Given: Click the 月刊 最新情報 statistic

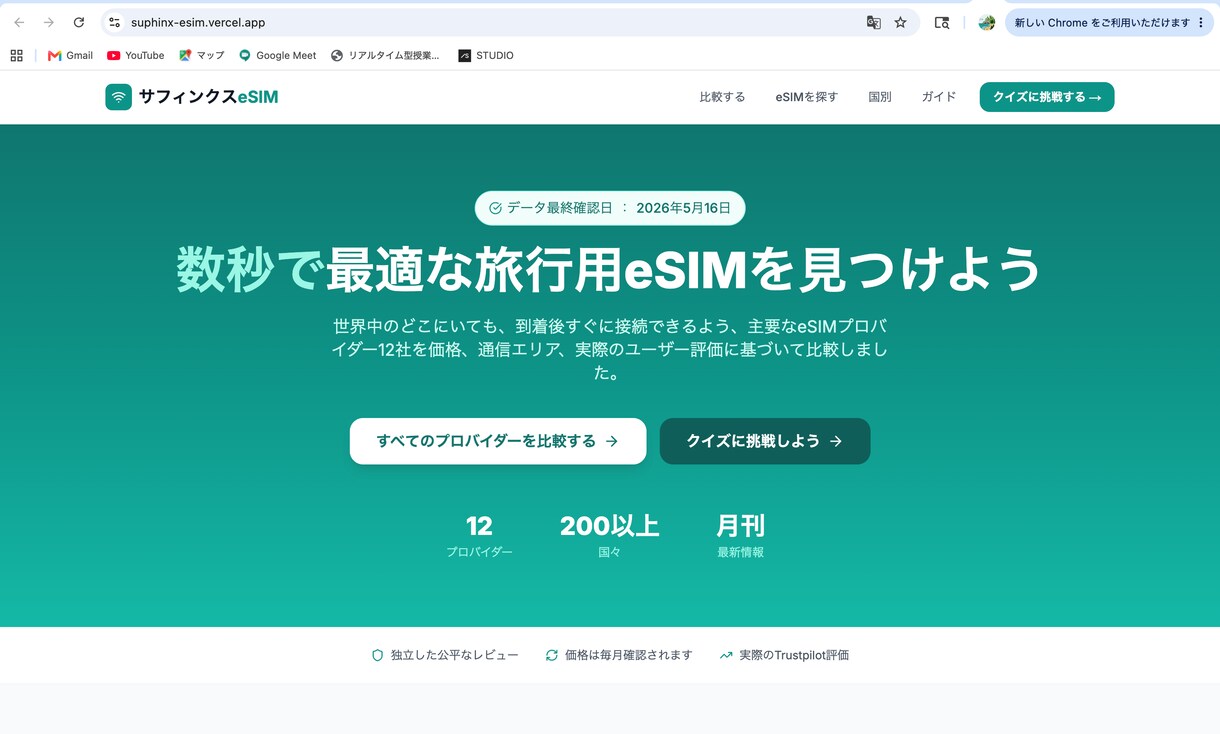Looking at the screenshot, I should 740,536.
